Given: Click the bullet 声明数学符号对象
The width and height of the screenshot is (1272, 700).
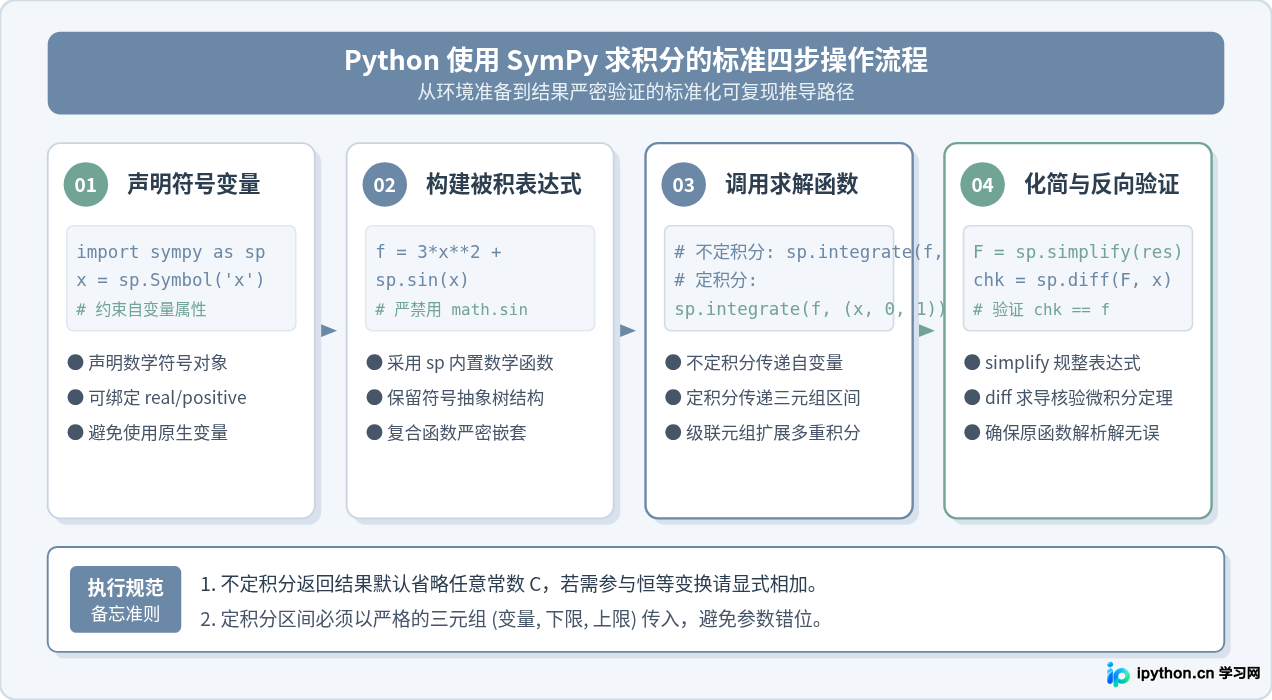Looking at the screenshot, I should (148, 363).
